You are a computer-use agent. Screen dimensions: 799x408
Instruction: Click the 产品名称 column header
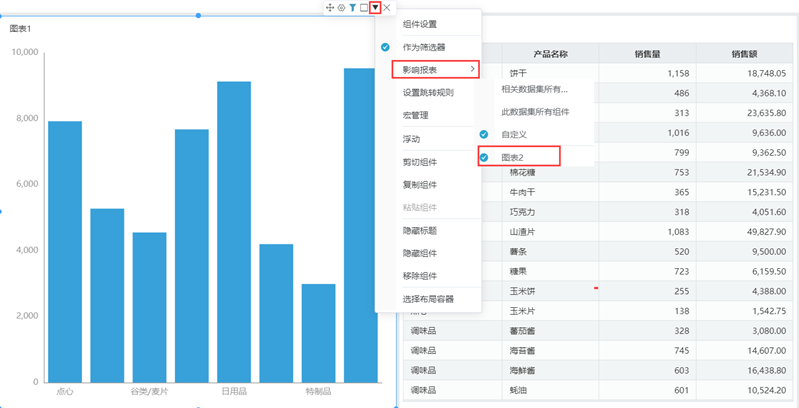pos(551,53)
